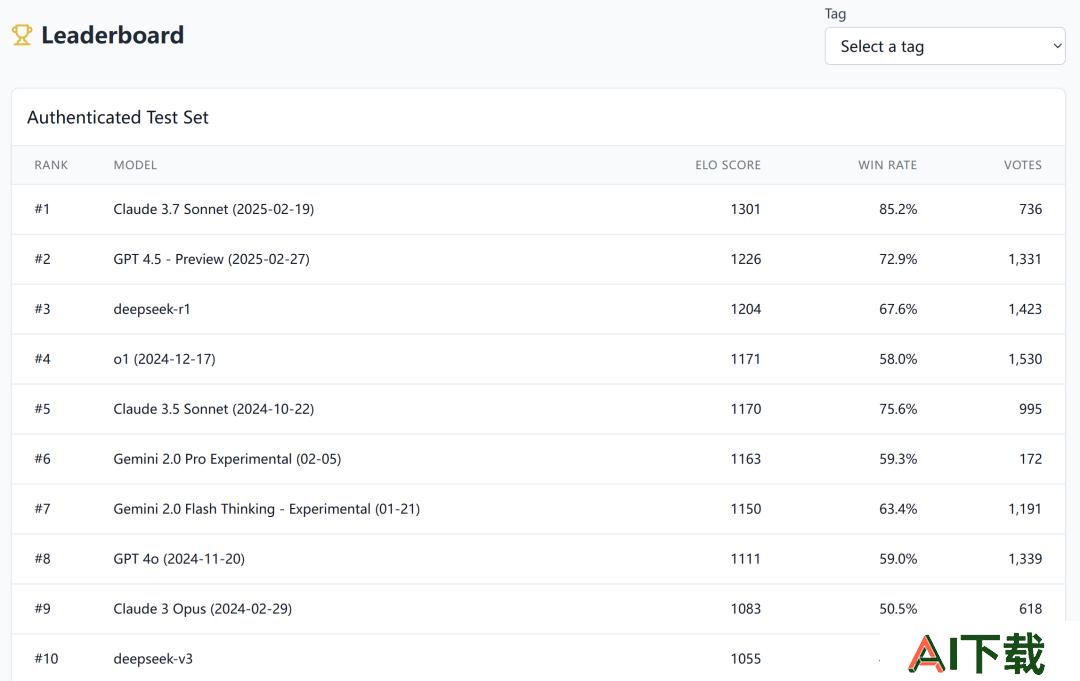Click rank #9 cell

point(42,609)
